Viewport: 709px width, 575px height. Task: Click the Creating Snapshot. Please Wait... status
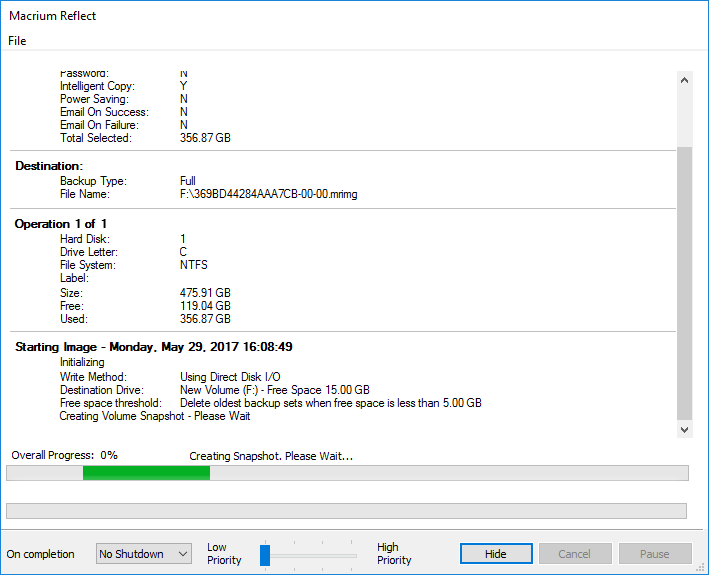[x=271, y=456]
